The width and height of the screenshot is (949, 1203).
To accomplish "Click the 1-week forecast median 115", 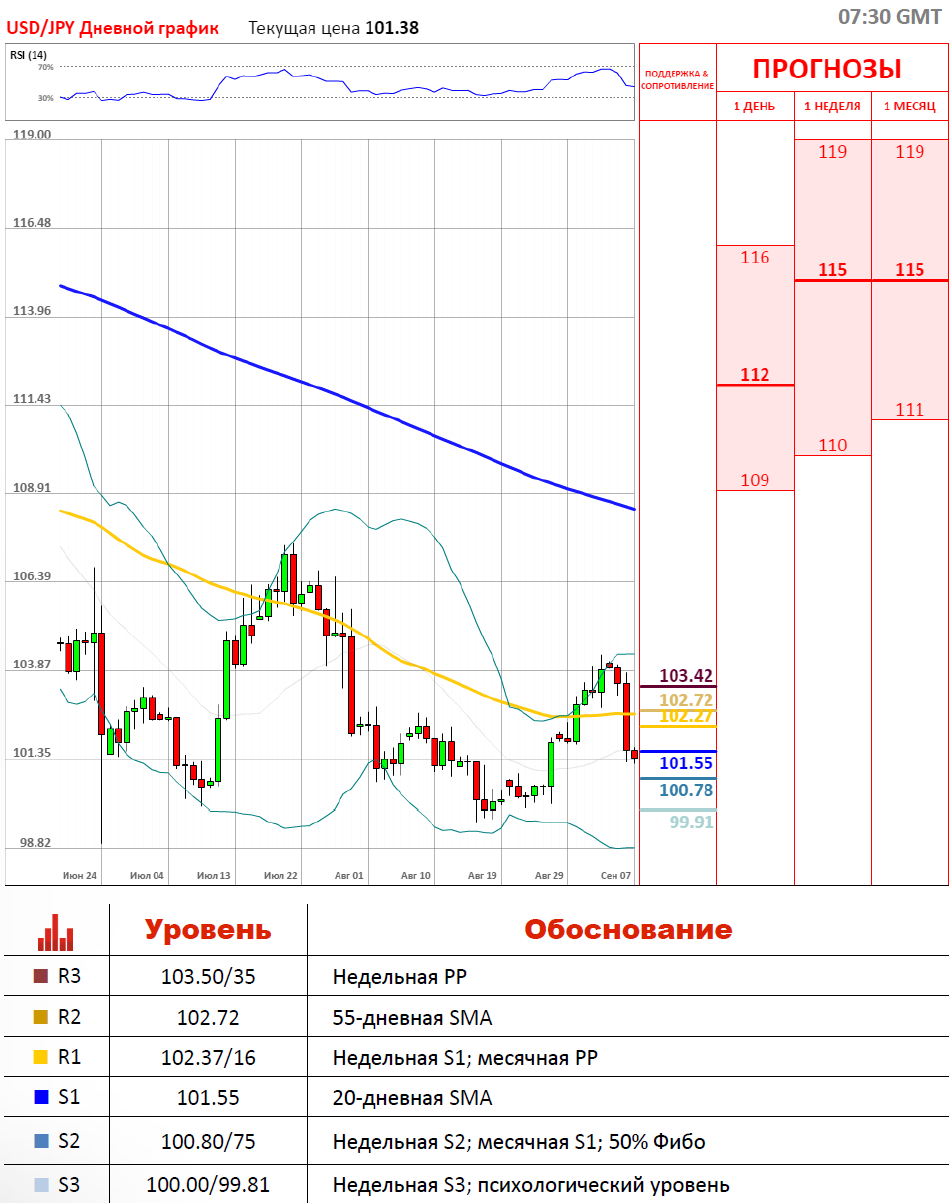I will click(x=832, y=270).
